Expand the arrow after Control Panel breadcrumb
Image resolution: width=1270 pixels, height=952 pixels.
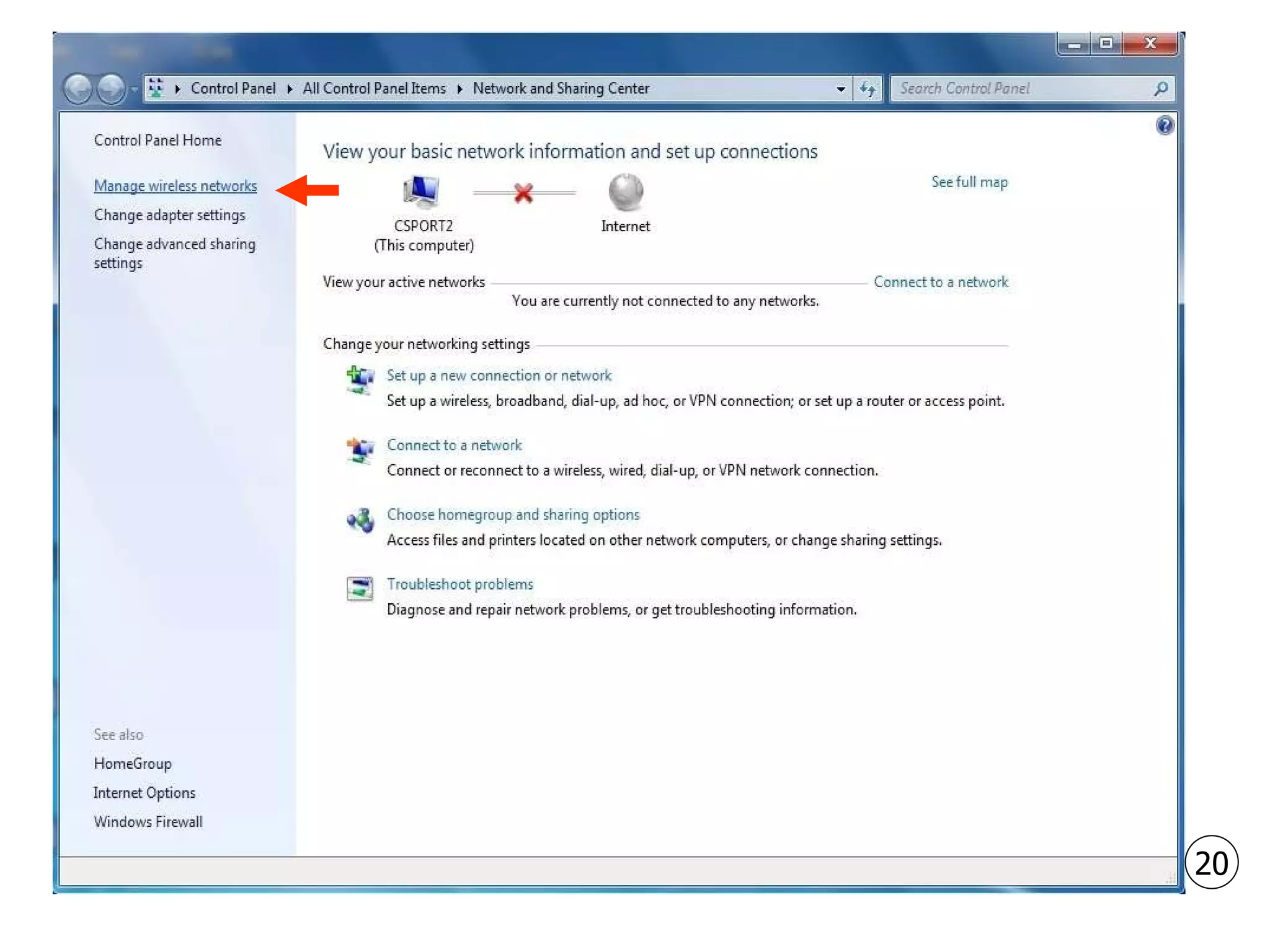290,89
